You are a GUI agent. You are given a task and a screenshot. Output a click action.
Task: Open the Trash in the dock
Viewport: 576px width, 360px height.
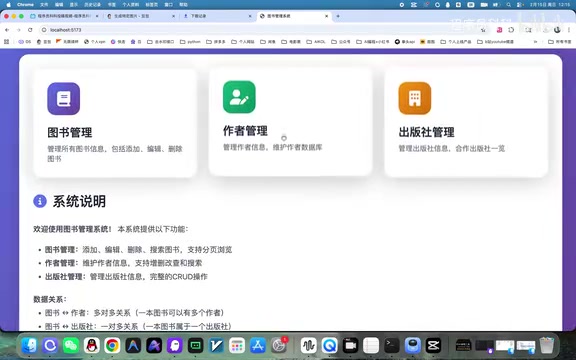(x=547, y=346)
